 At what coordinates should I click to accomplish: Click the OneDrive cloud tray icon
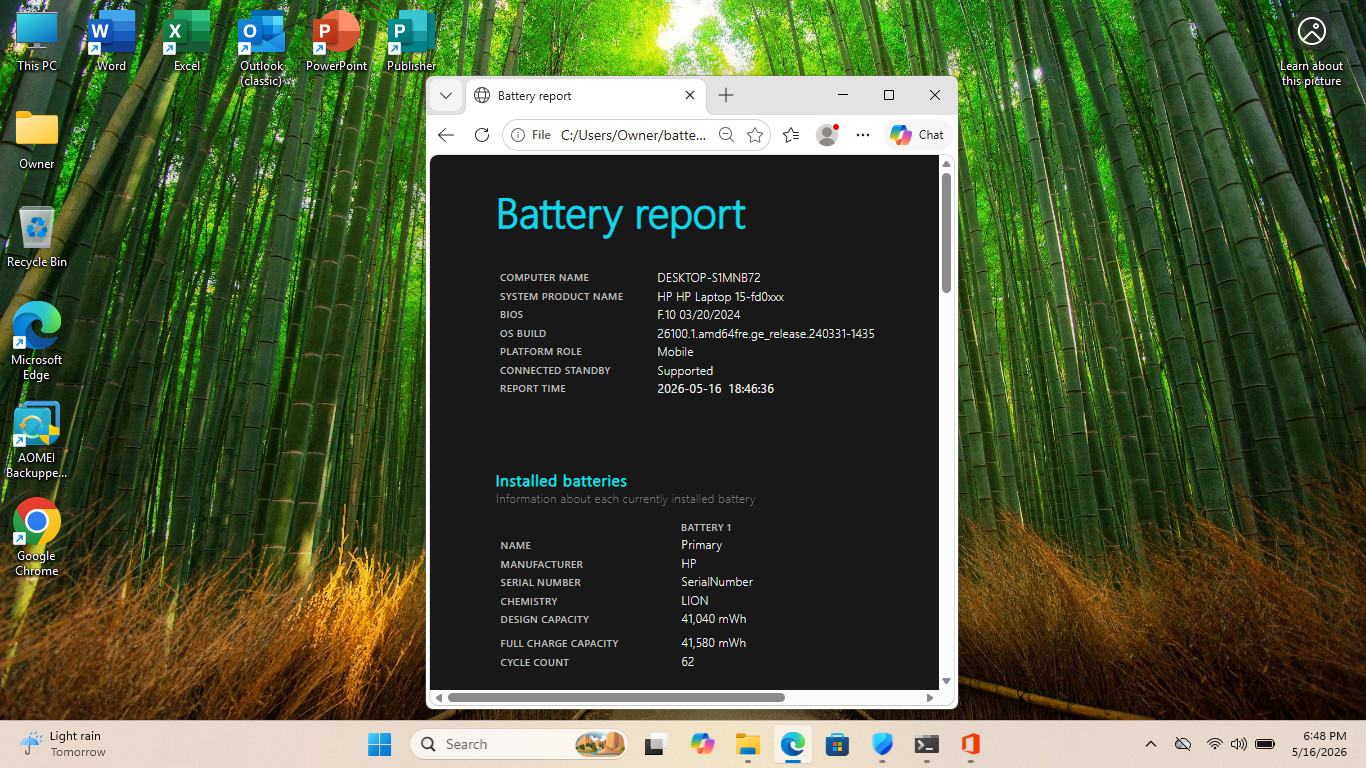(x=1183, y=744)
